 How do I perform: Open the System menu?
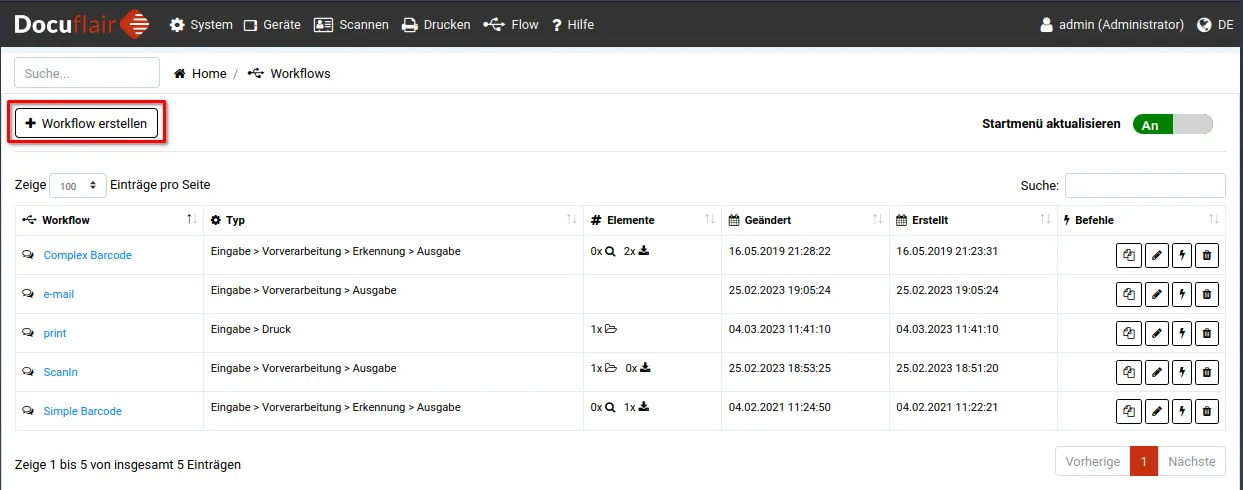(x=201, y=25)
